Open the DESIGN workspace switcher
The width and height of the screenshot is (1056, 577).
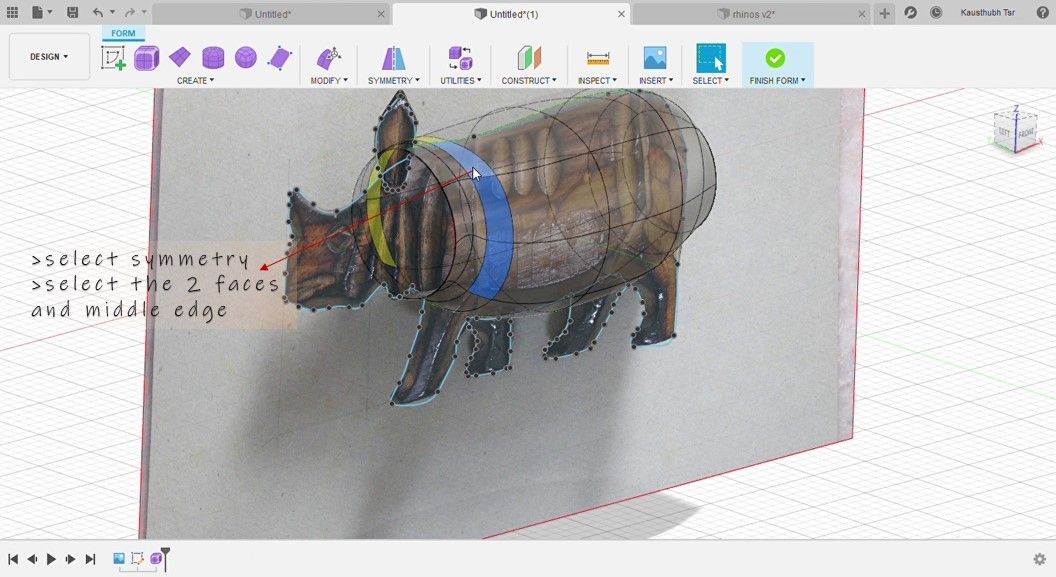(x=49, y=57)
